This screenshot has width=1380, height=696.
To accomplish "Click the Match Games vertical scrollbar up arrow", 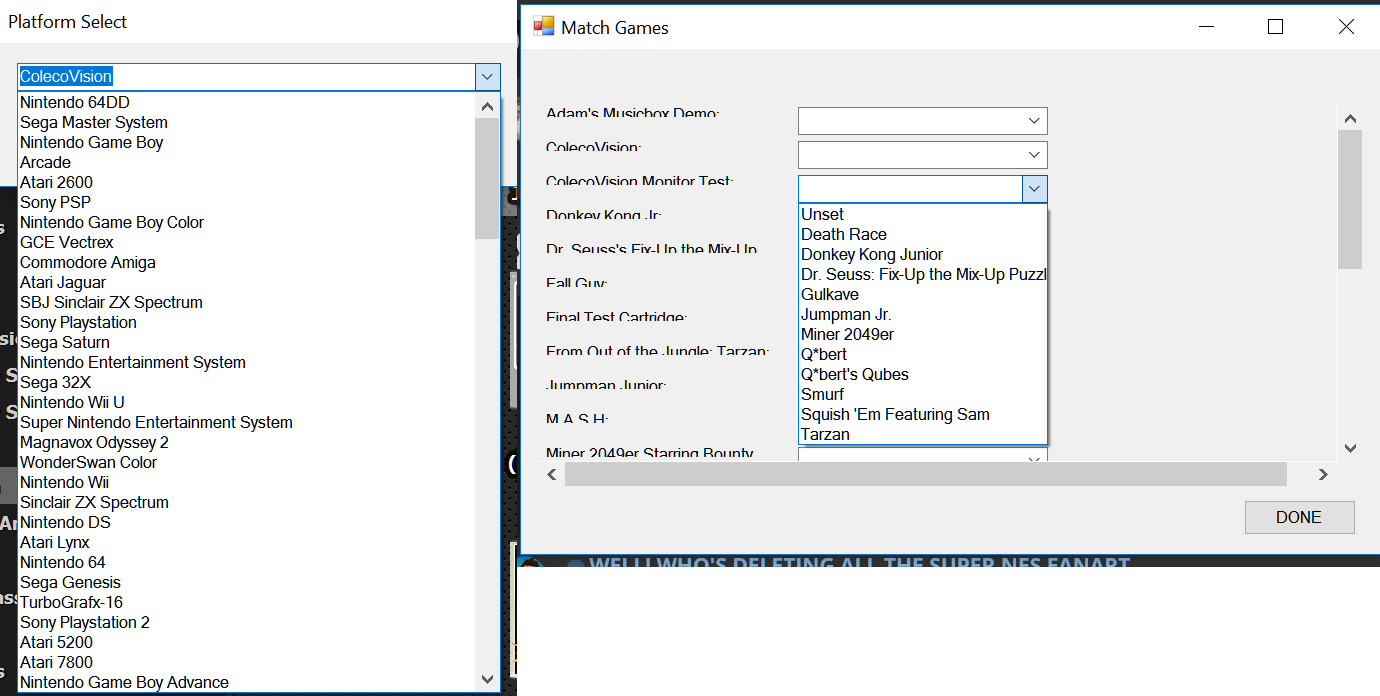I will pos(1350,119).
